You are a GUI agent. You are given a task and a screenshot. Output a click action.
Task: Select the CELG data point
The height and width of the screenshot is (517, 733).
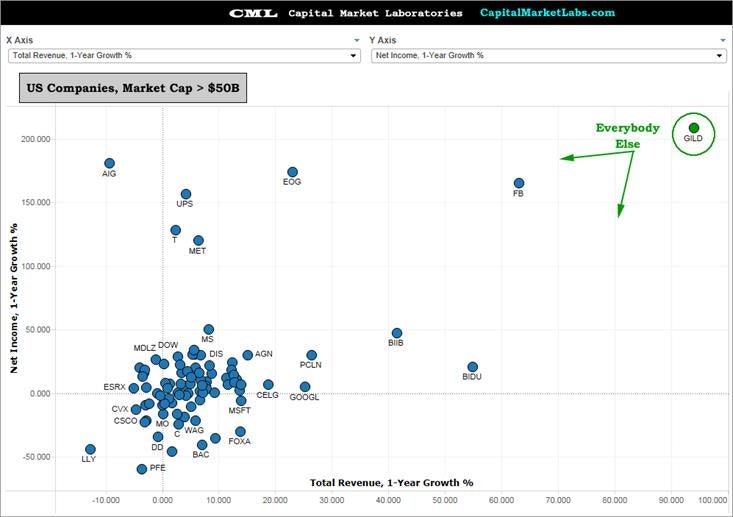click(x=268, y=385)
